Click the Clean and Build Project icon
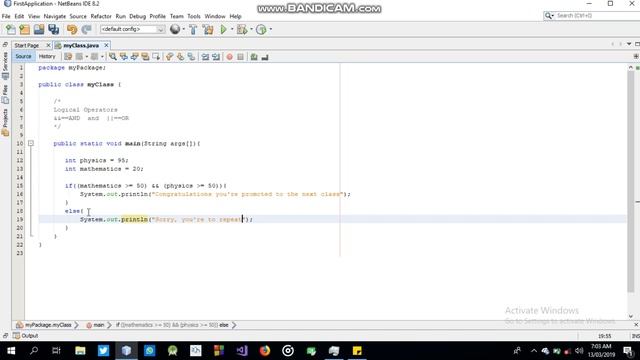Image resolution: width=640 pixels, height=360 pixels. (x=208, y=29)
